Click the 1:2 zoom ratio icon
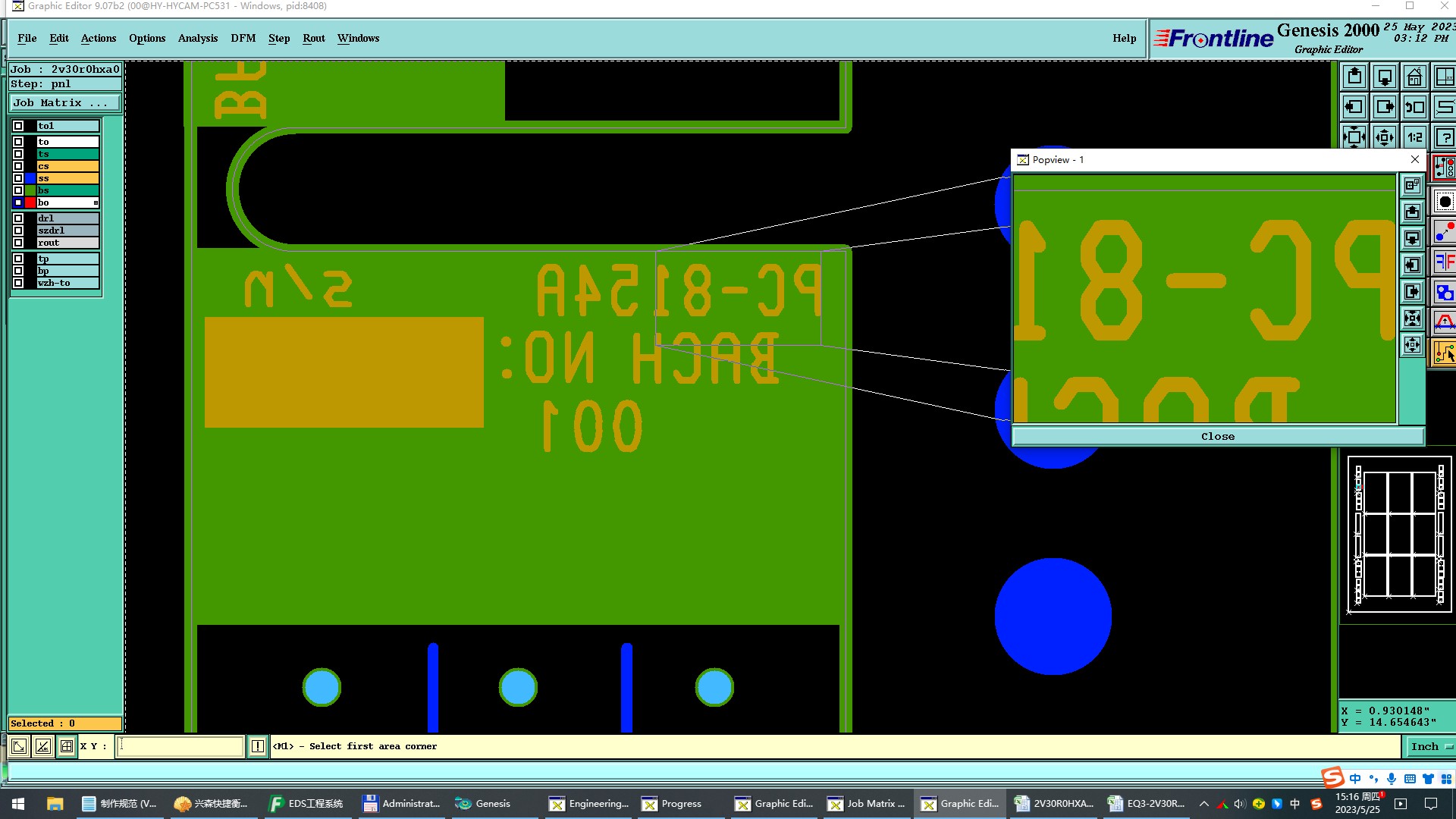Viewport: 1456px width, 819px height. [x=1414, y=137]
